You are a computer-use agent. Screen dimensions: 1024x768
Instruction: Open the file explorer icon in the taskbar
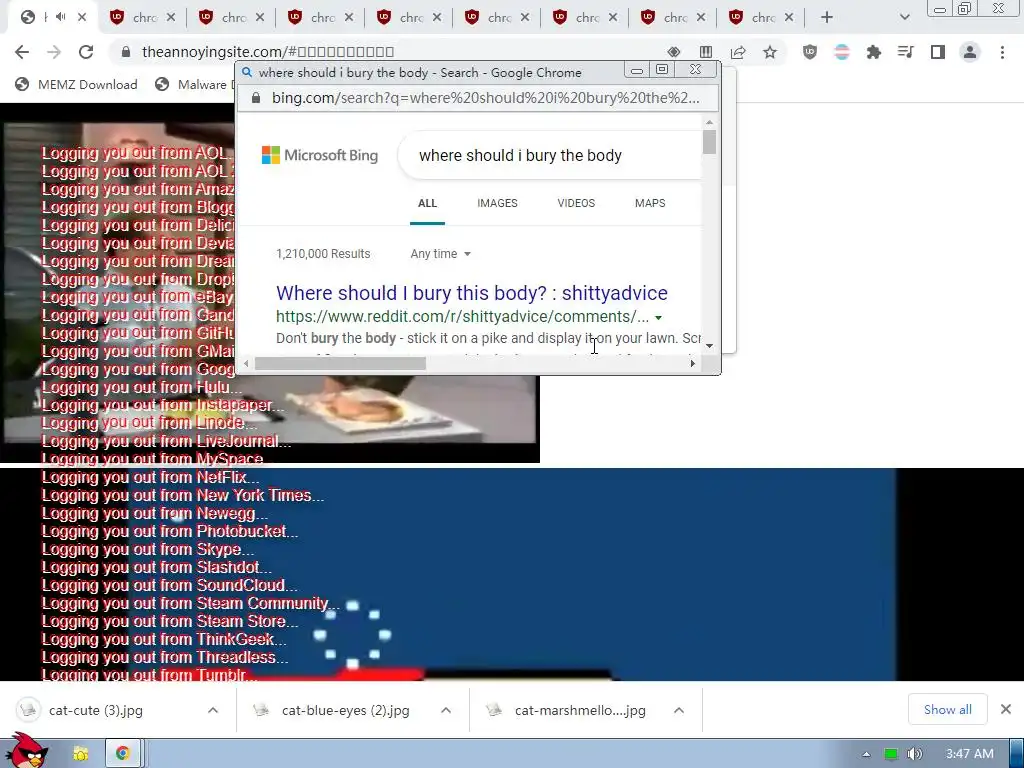80,754
